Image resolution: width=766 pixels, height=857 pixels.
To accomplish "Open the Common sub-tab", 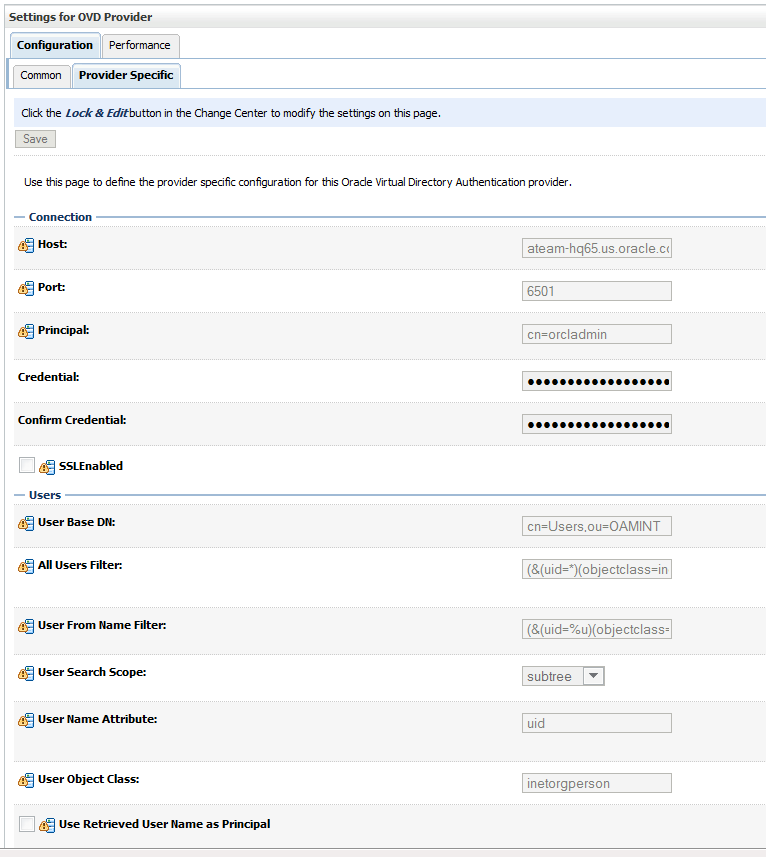I will click(x=41, y=75).
